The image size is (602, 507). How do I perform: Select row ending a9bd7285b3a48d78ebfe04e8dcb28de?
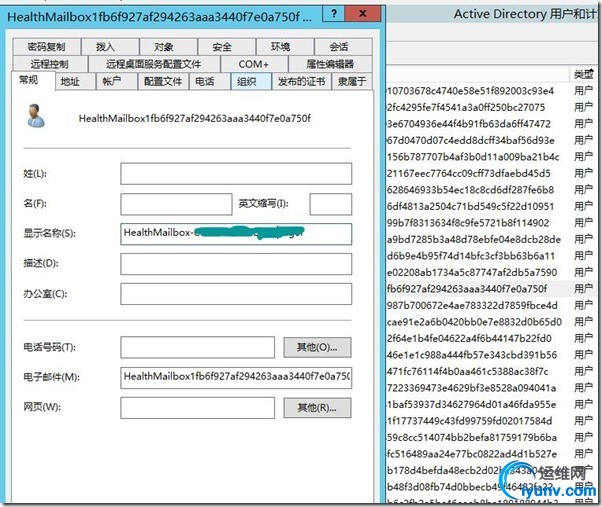(491, 239)
